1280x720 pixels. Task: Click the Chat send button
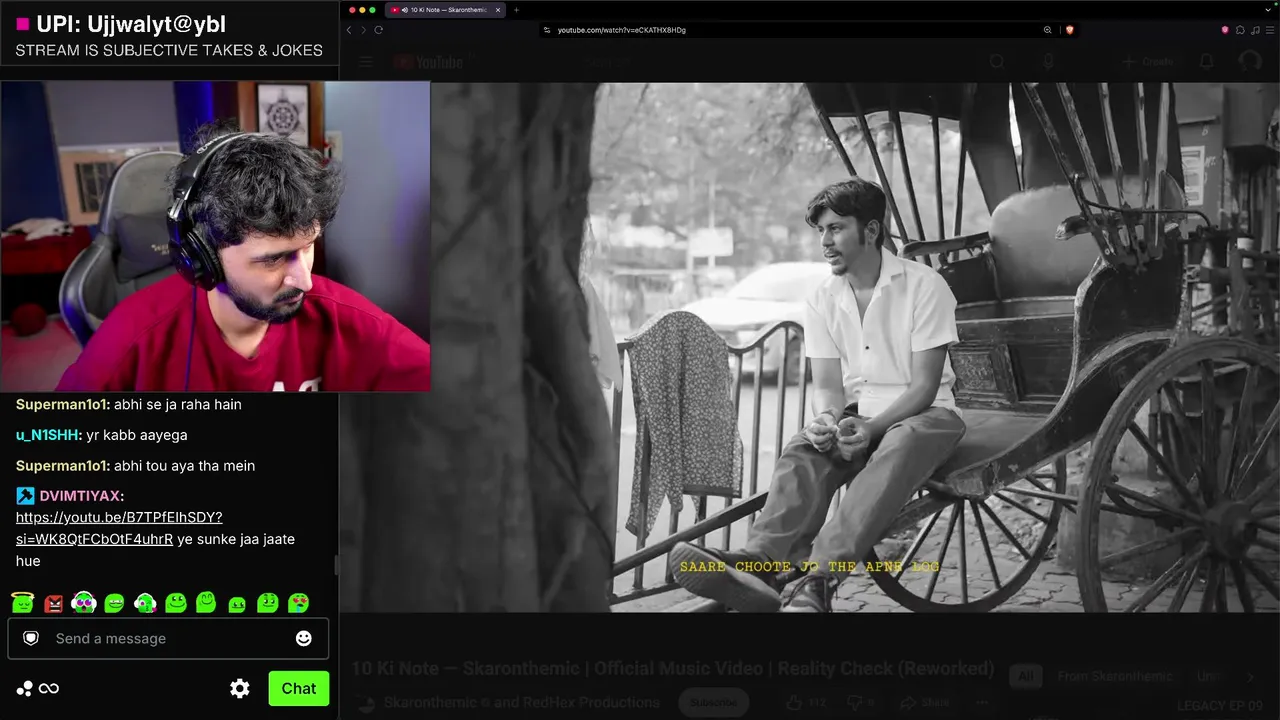point(299,688)
